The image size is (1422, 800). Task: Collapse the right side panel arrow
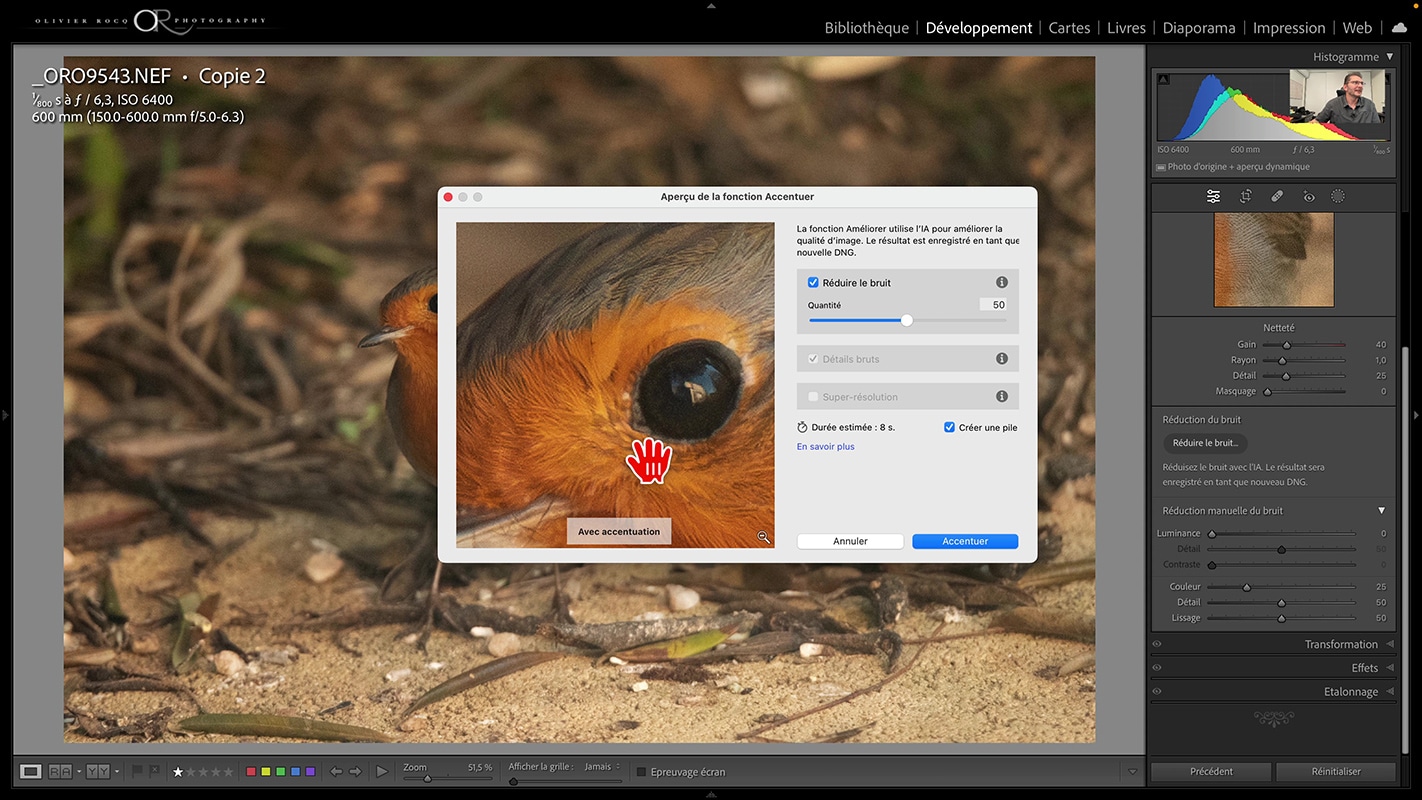[x=1416, y=414]
